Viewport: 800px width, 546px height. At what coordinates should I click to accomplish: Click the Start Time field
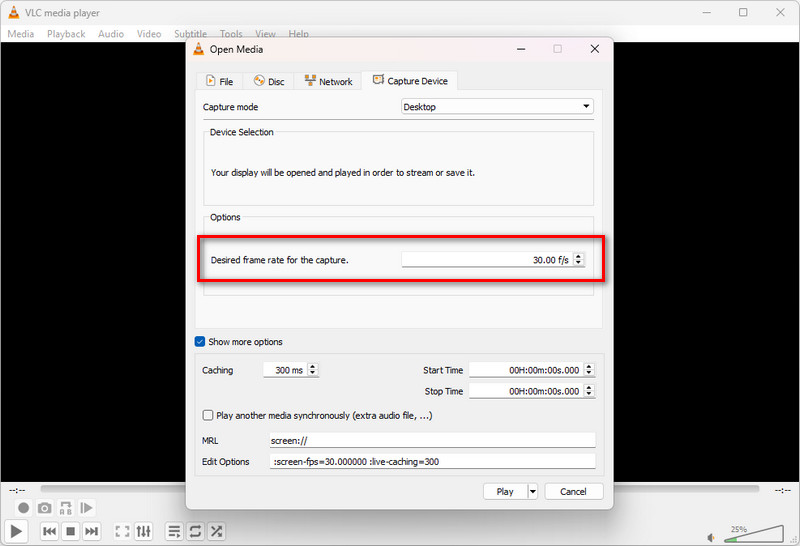tap(526, 370)
